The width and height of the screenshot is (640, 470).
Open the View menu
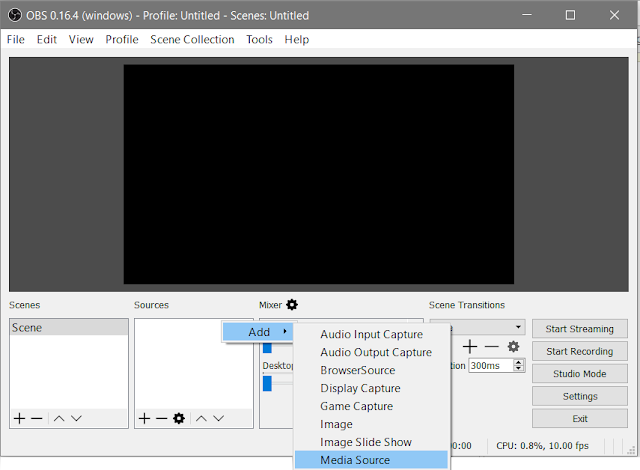click(x=81, y=40)
